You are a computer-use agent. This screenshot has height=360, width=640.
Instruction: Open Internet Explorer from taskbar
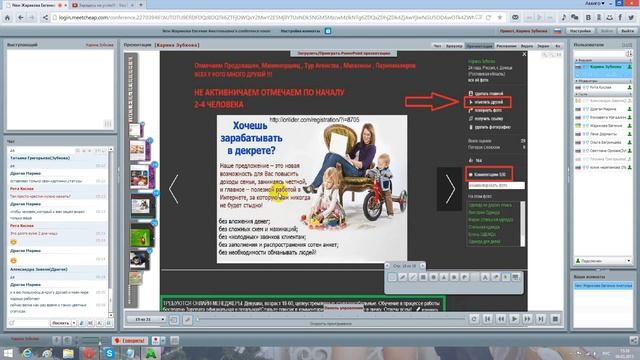[27, 353]
